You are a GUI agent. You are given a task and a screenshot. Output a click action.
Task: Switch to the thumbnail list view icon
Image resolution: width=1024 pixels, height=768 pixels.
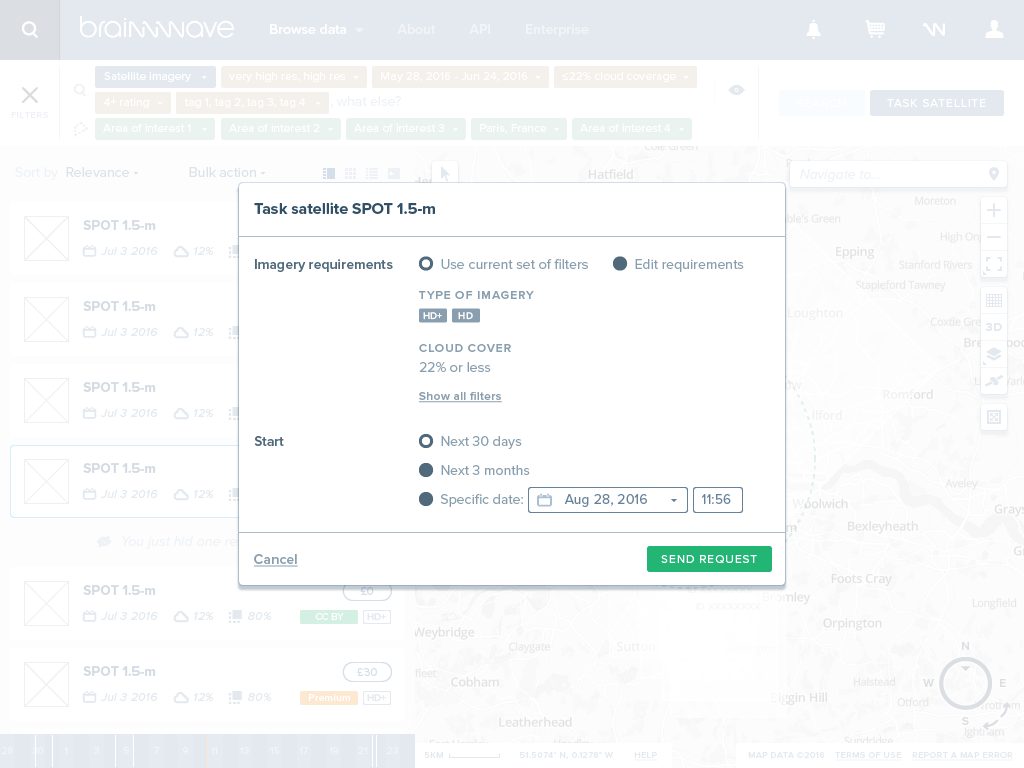[x=329, y=173]
